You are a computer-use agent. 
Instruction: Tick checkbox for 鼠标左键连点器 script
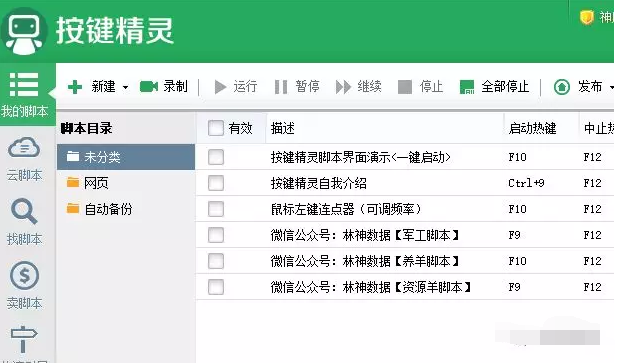(x=216, y=209)
